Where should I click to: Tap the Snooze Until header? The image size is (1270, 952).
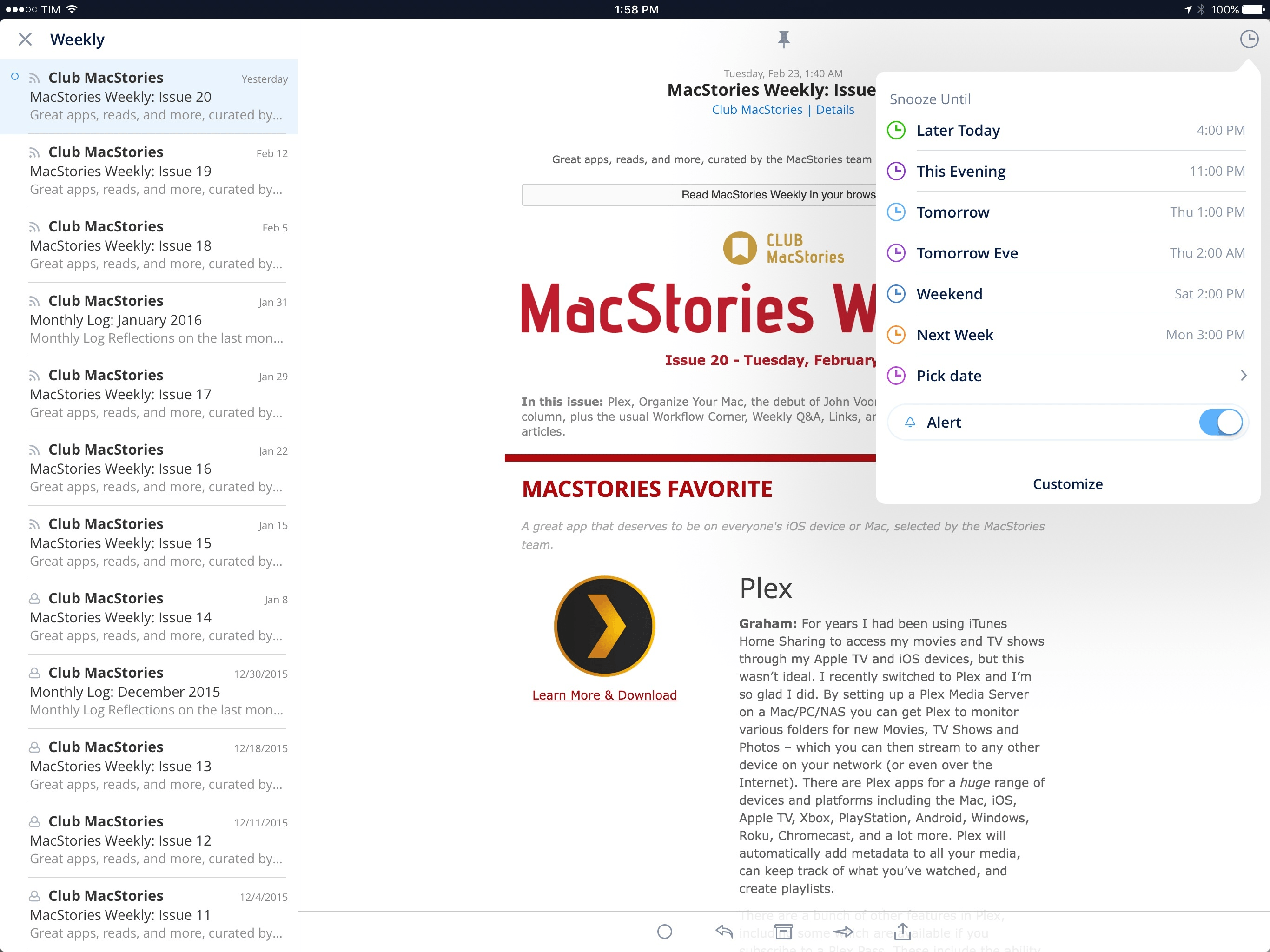click(x=930, y=99)
